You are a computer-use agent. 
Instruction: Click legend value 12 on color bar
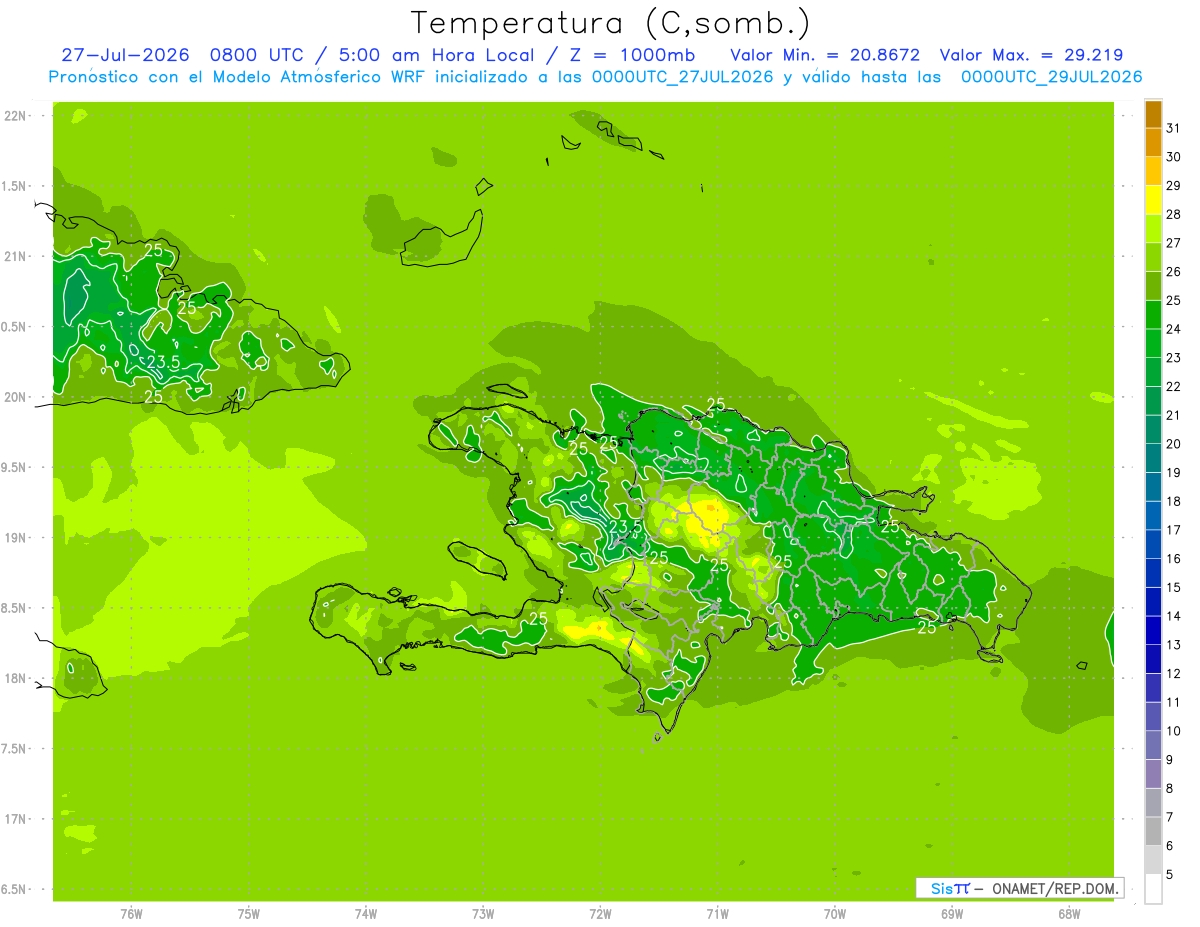(1173, 673)
